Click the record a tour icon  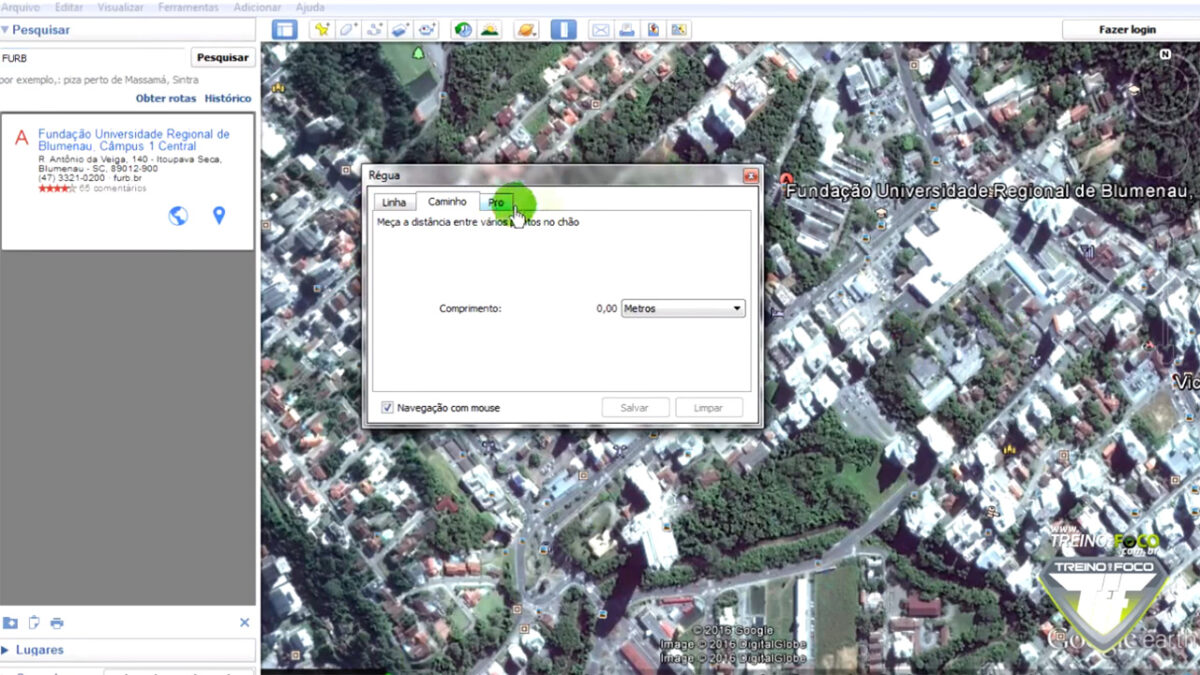429,30
